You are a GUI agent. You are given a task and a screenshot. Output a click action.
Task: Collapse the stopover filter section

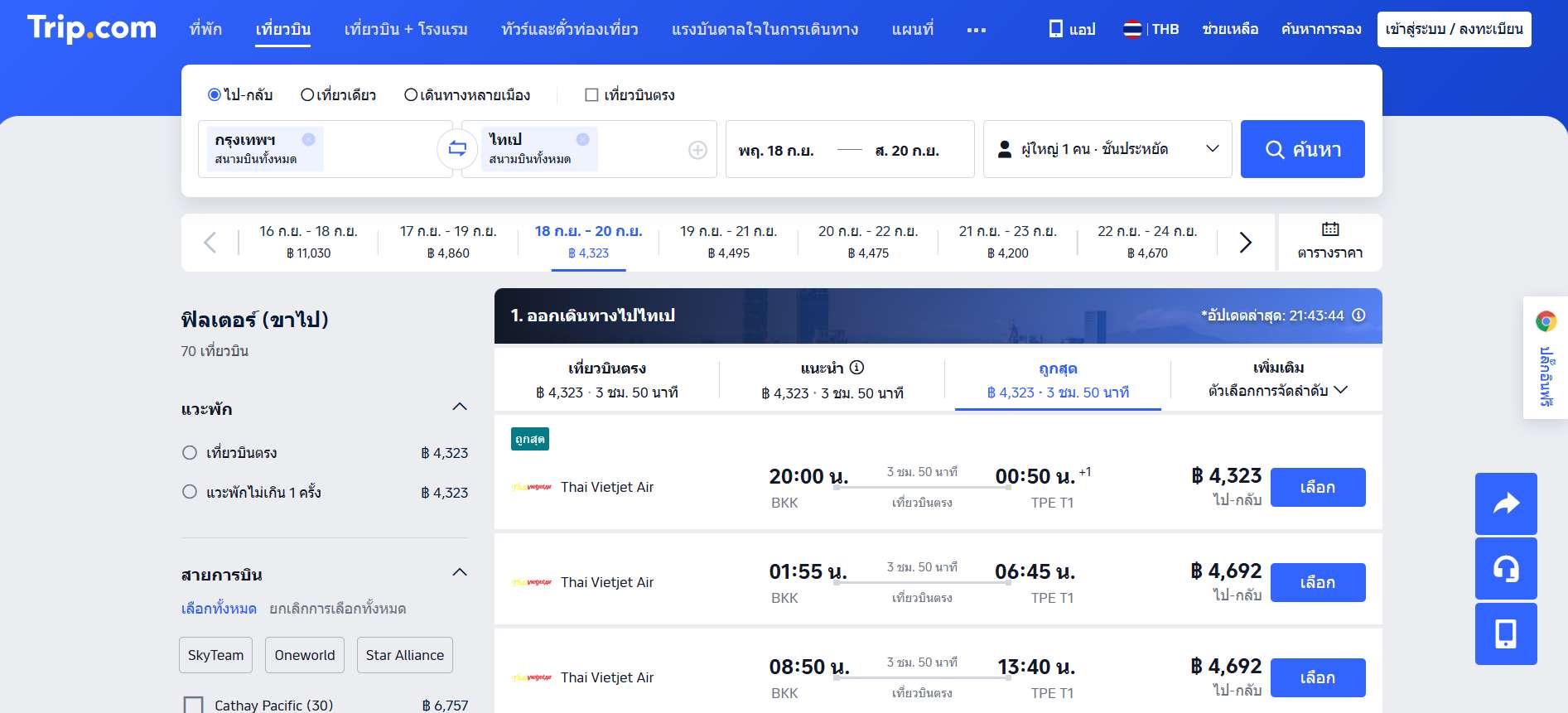click(x=460, y=407)
